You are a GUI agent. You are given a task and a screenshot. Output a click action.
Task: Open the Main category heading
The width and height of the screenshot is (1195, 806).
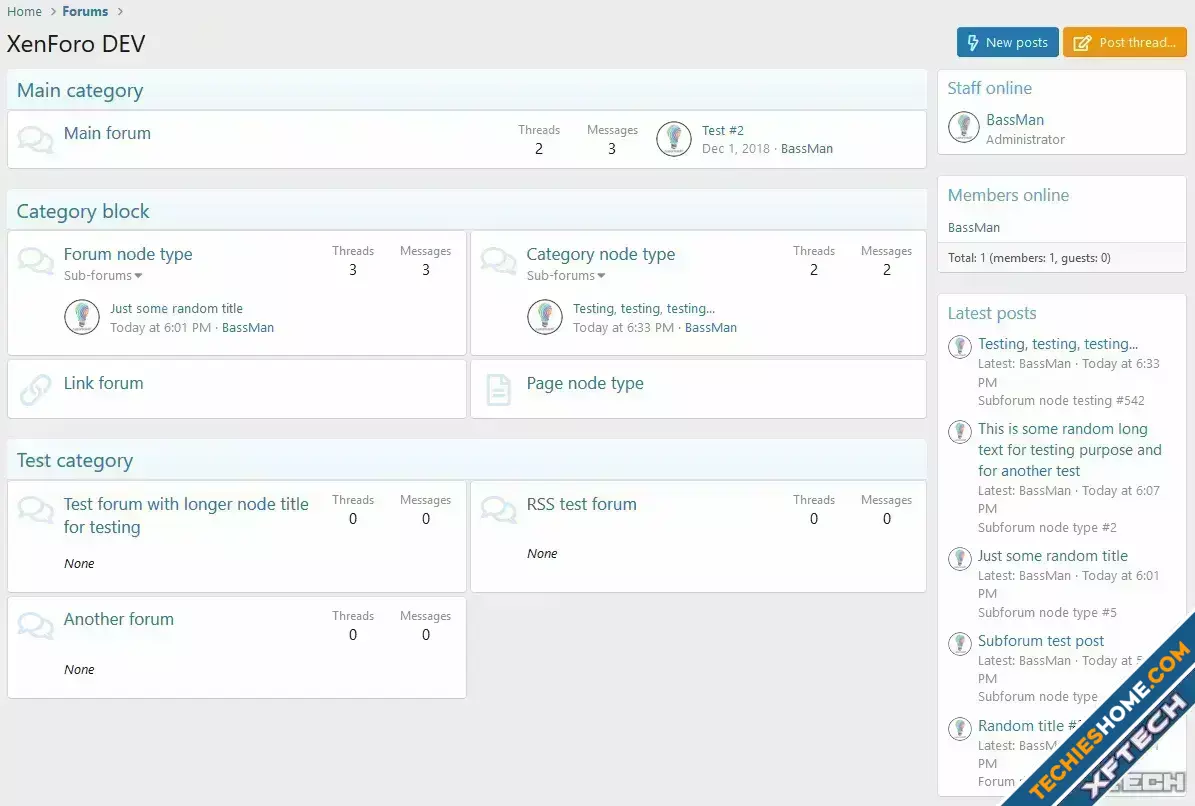[x=80, y=90]
